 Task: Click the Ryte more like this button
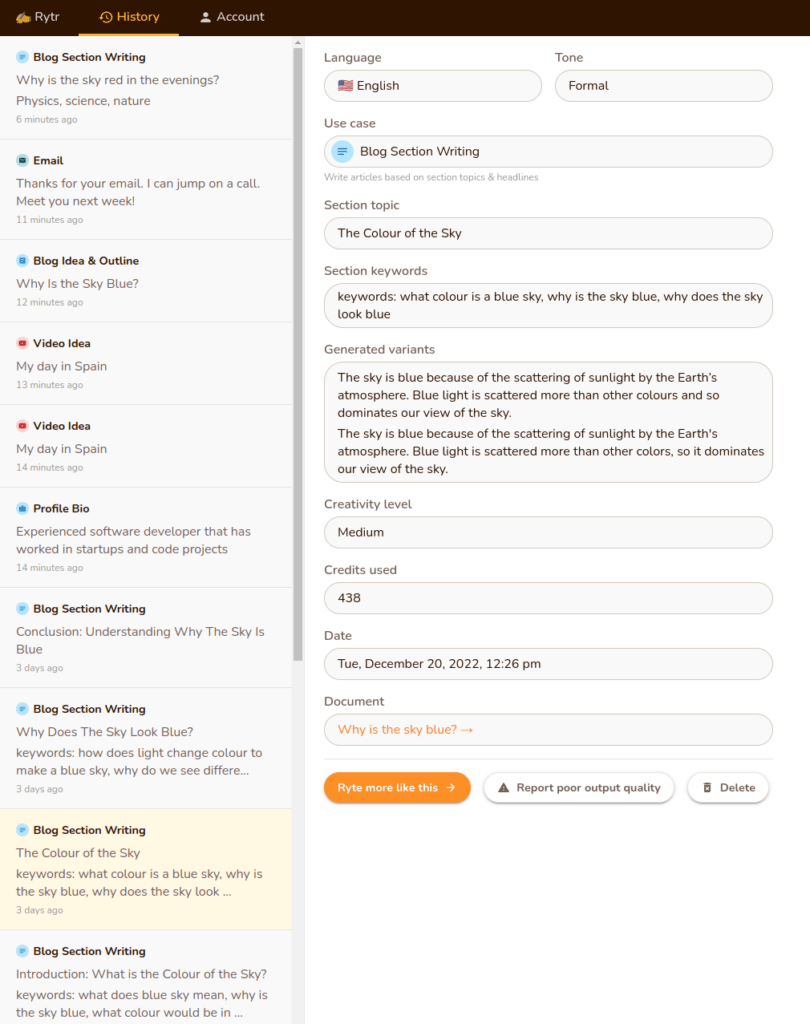tap(397, 788)
